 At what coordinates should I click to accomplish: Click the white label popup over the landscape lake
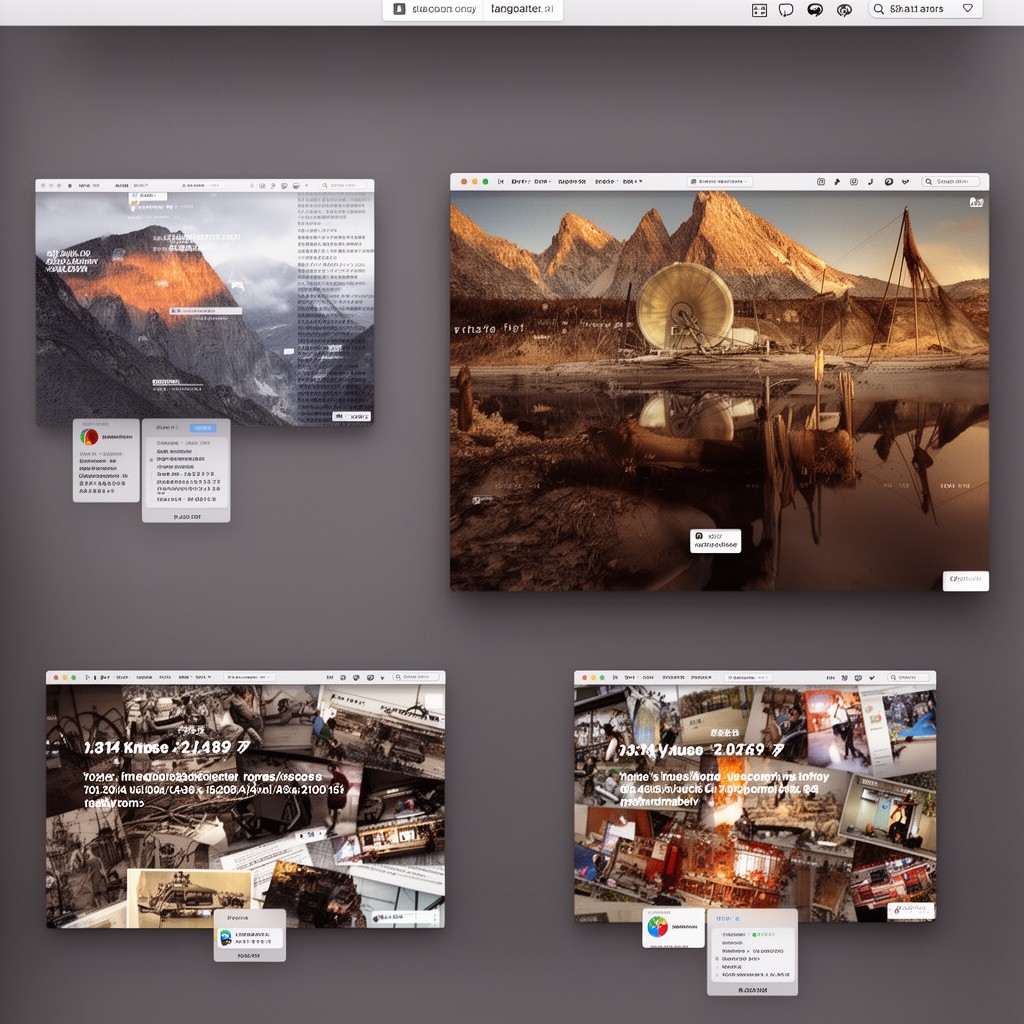(x=715, y=541)
